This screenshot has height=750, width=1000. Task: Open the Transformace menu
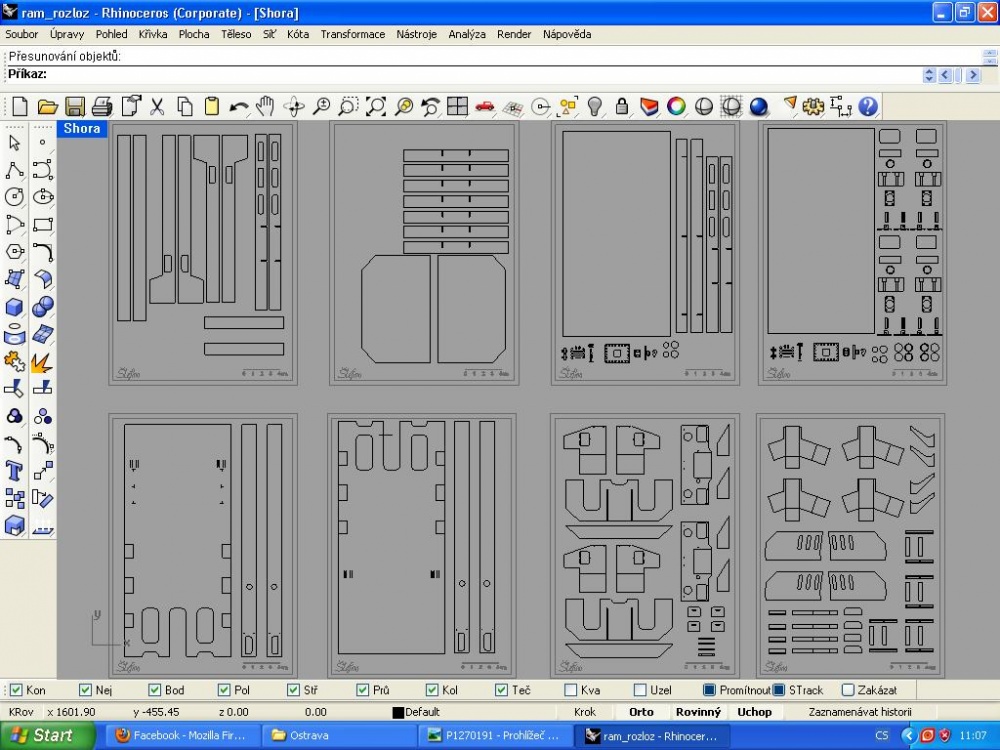[353, 34]
